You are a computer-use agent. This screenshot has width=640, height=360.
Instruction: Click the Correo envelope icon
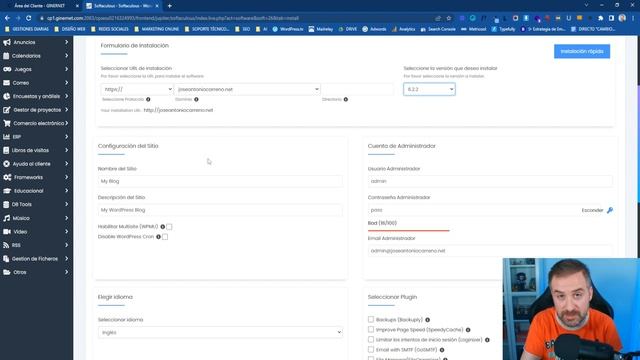[x=7, y=83]
